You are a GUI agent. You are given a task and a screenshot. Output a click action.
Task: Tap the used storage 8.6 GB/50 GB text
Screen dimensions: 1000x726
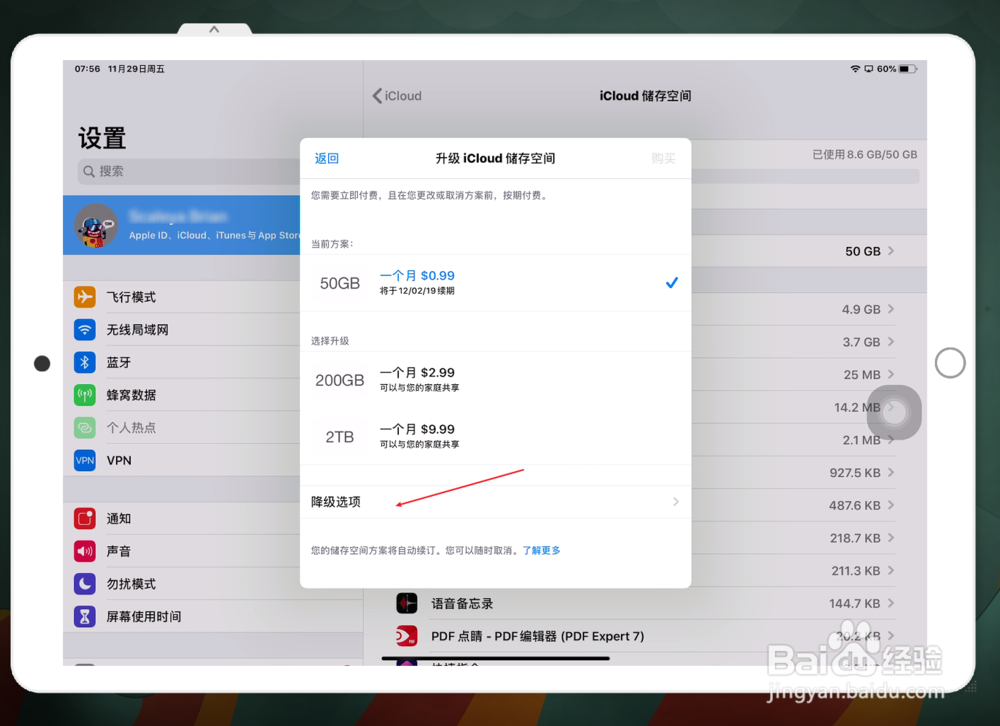click(865, 154)
